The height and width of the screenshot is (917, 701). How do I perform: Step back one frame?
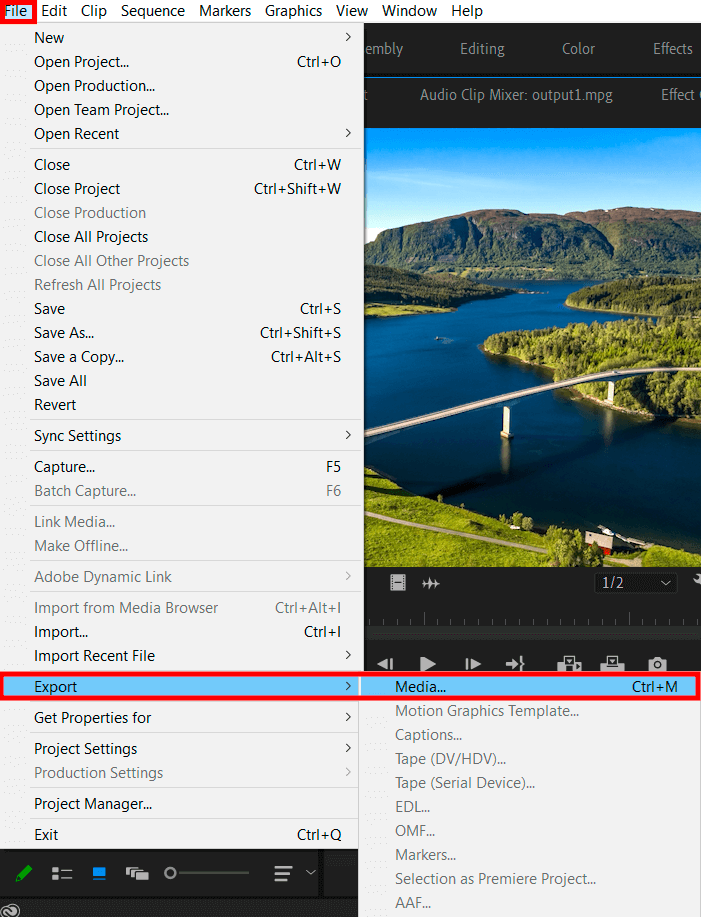[x=385, y=664]
